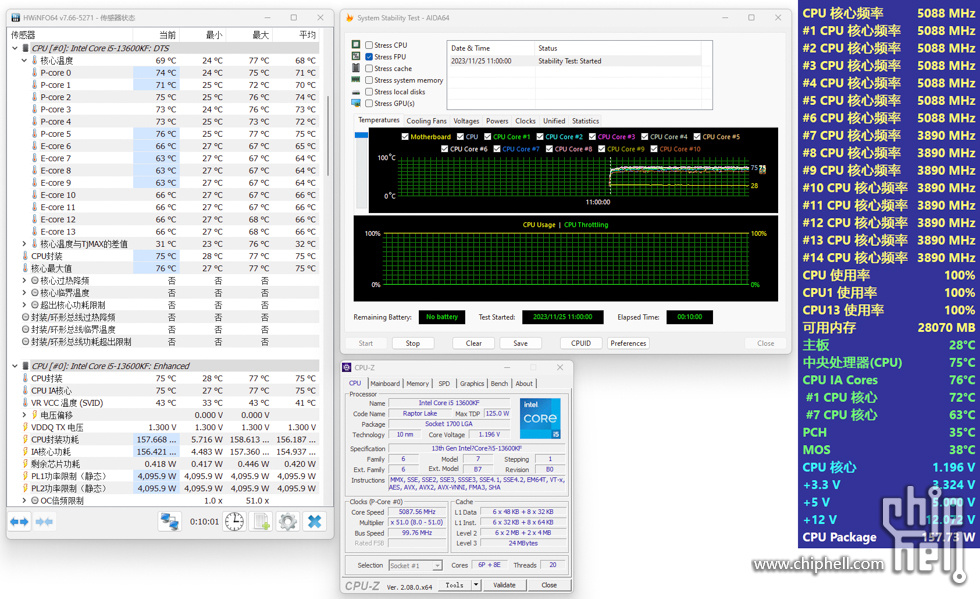Click the chip icon of CPU [#0] DTS header
980x599 pixels.
[x=26, y=48]
